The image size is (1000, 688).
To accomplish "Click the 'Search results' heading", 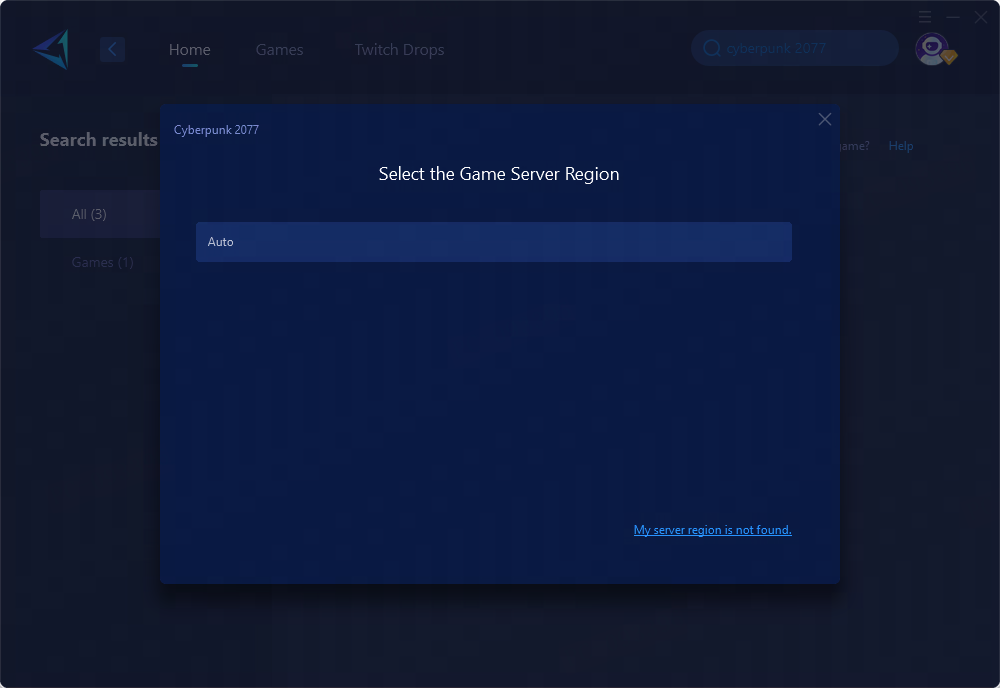I will coord(98,140).
